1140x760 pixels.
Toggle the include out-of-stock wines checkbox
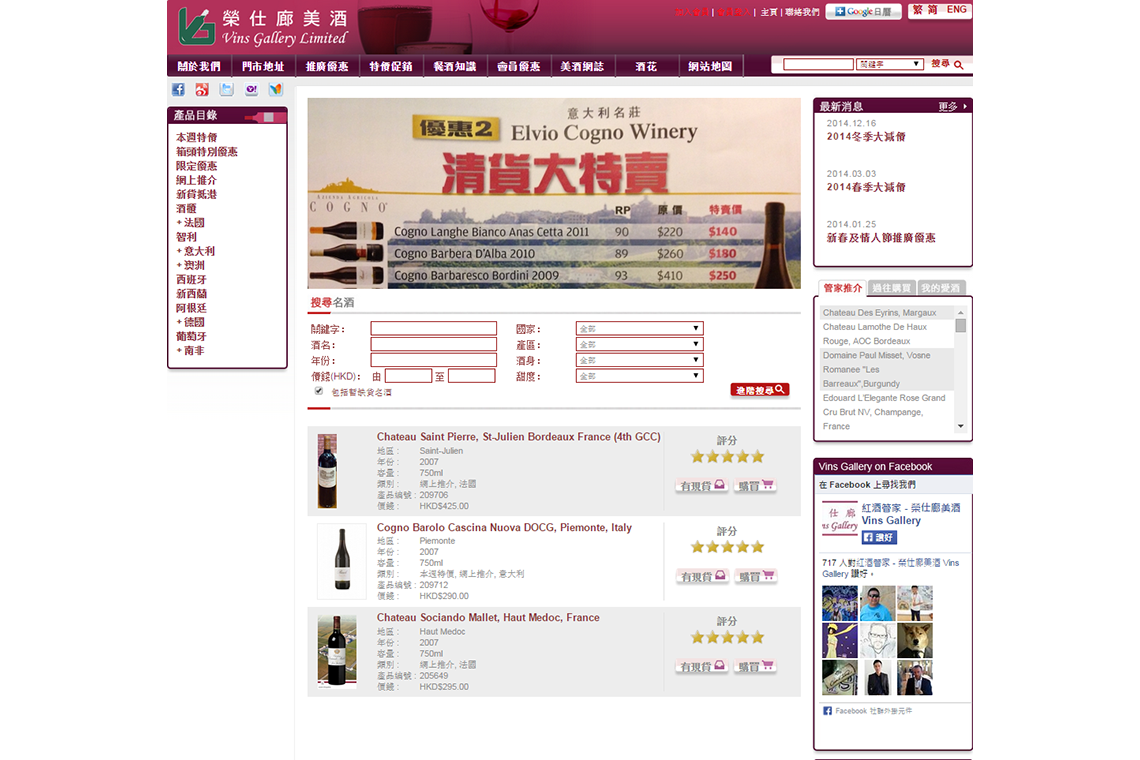click(x=318, y=391)
